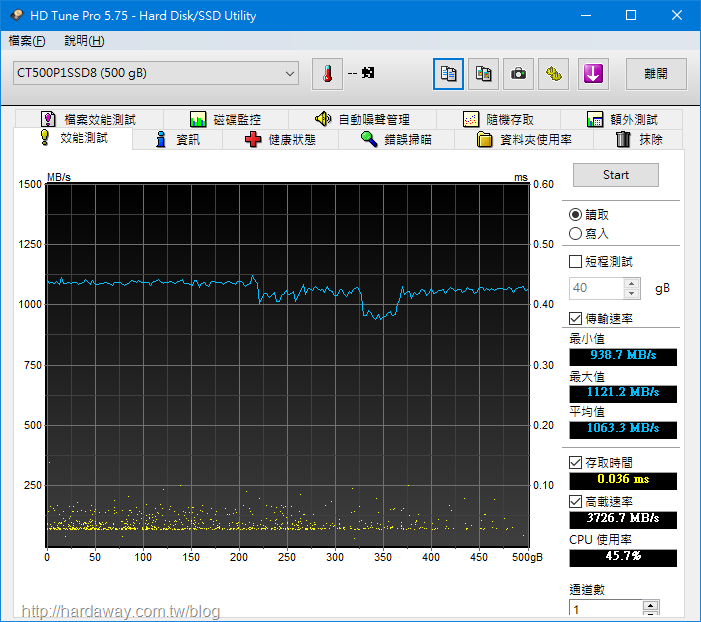701x622 pixels.
Task: Click the 45.7% CPU usage value
Action: pyautogui.click(x=623, y=558)
